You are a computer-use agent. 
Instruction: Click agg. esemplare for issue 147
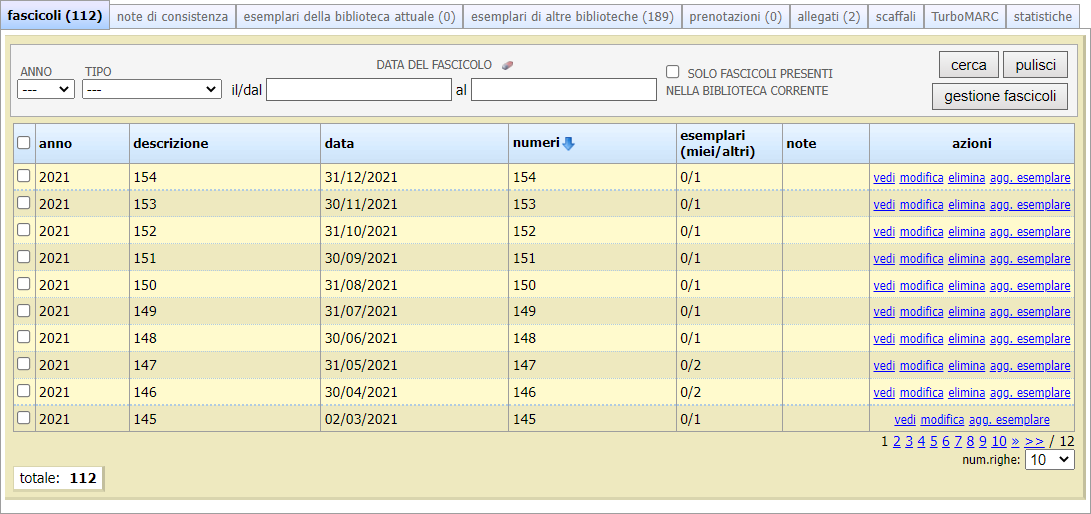pos(1030,366)
